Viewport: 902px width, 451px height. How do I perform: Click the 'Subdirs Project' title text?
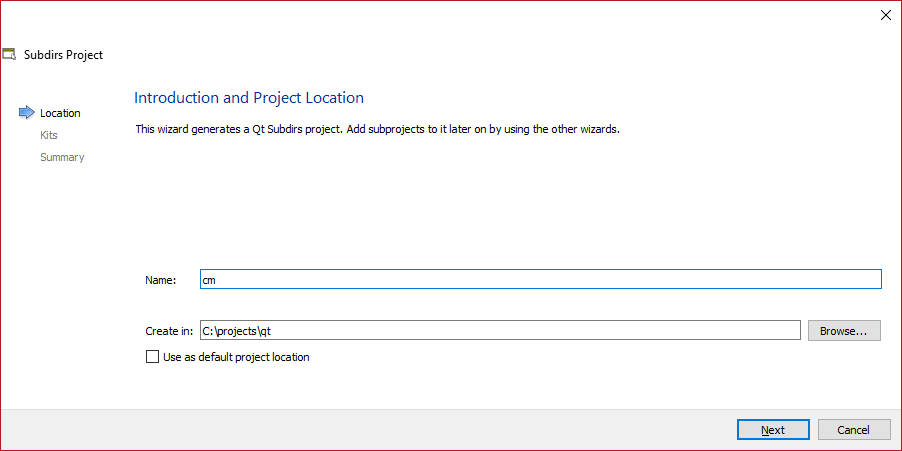(x=64, y=55)
